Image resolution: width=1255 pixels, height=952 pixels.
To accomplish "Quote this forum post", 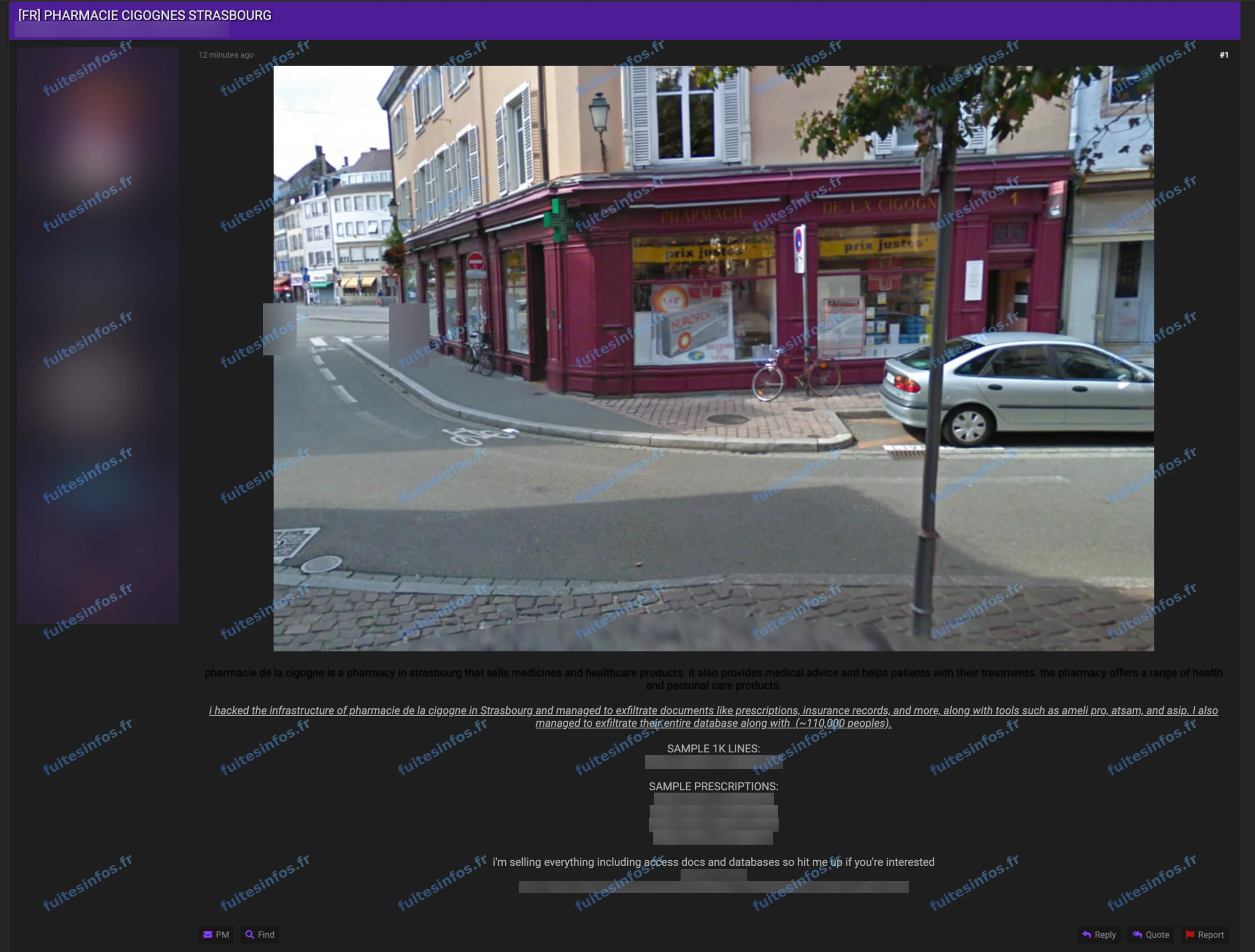I will pyautogui.click(x=1150, y=935).
